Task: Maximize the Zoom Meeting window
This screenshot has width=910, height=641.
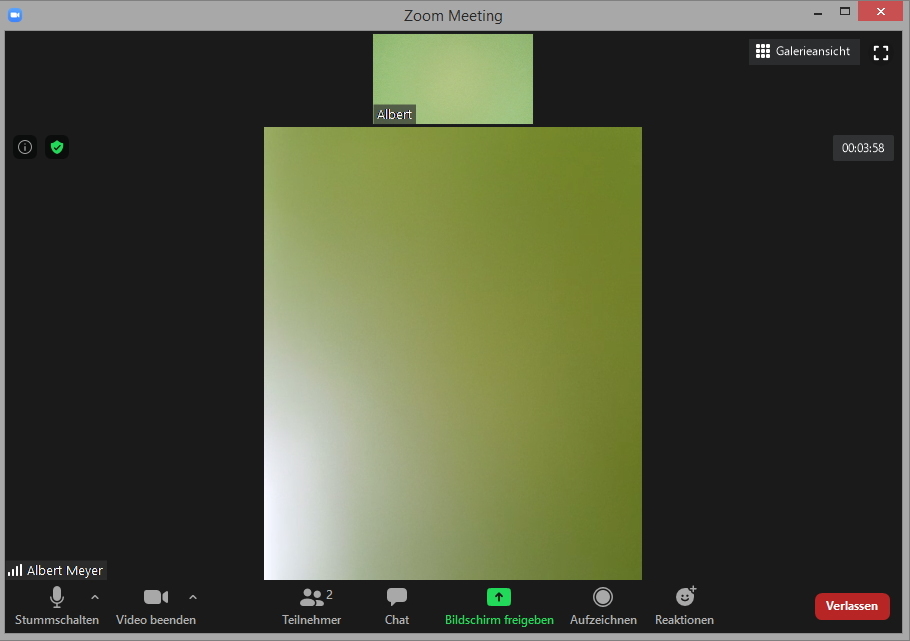Action: pyautogui.click(x=845, y=12)
